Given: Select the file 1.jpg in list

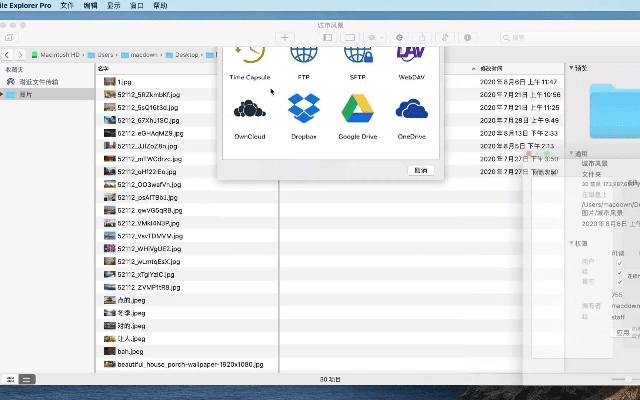Looking at the screenshot, I should click(x=124, y=82).
